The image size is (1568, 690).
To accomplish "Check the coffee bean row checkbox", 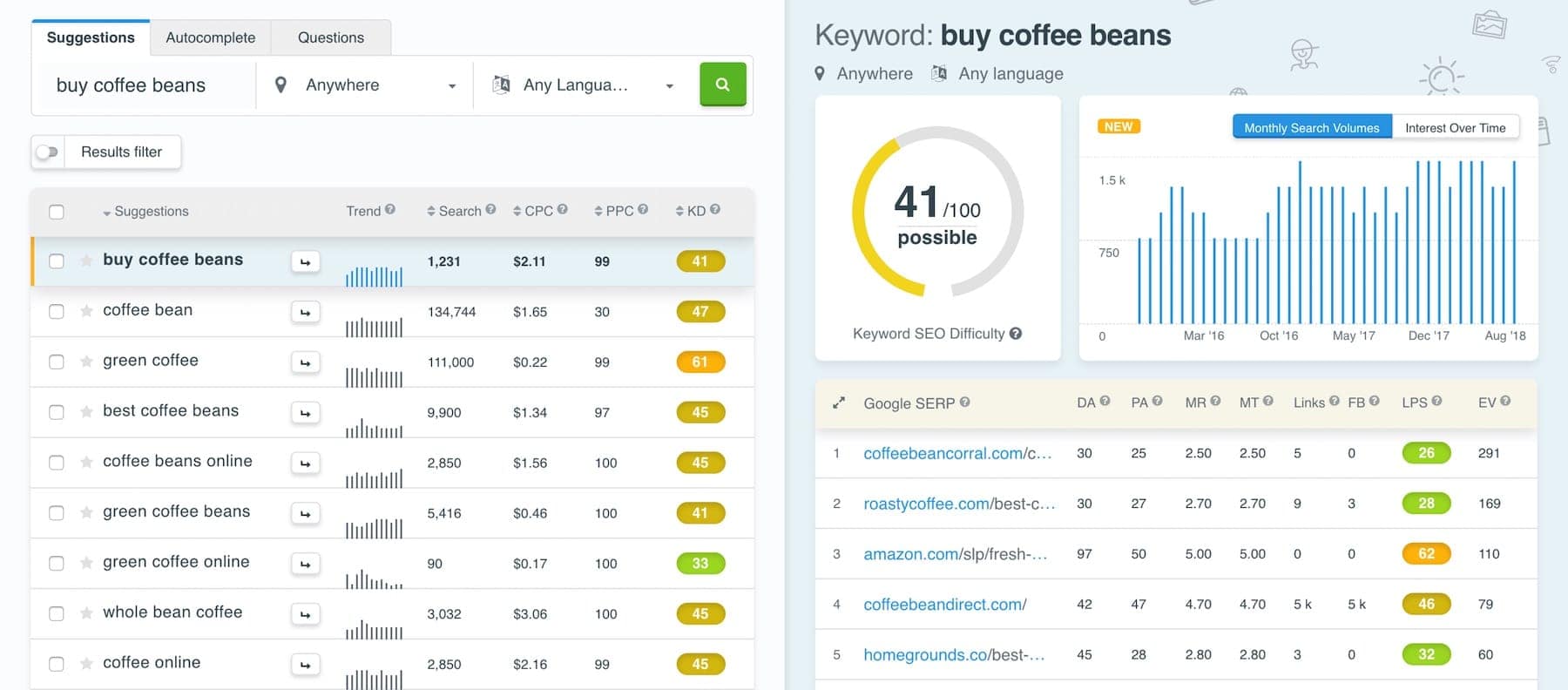I will point(57,312).
